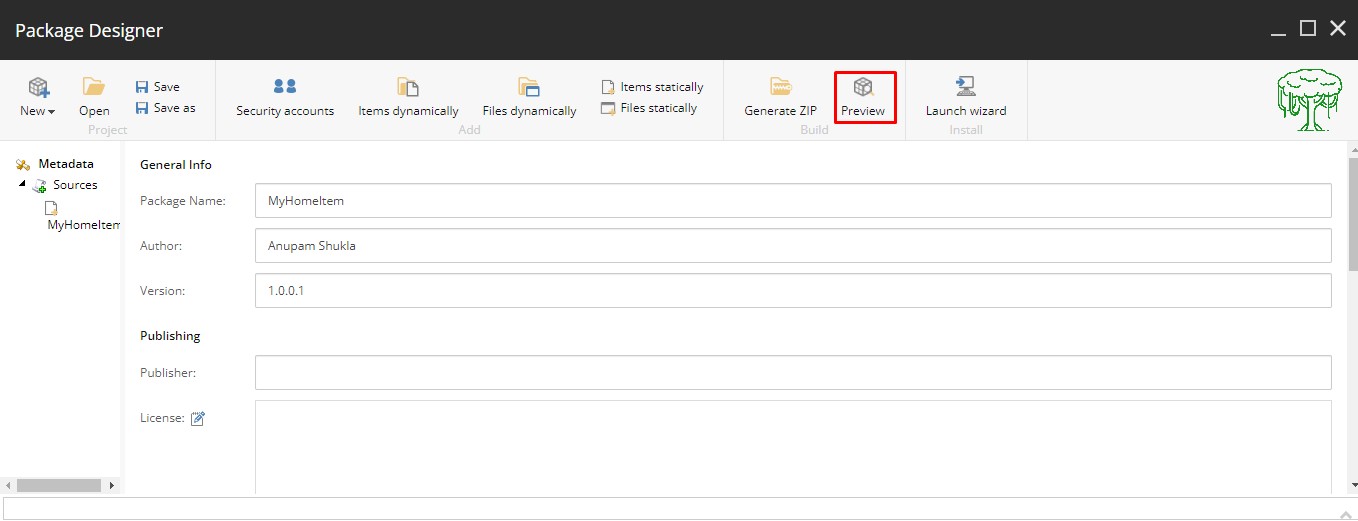Click the tree panel horizontal scrollbar

(x=59, y=485)
